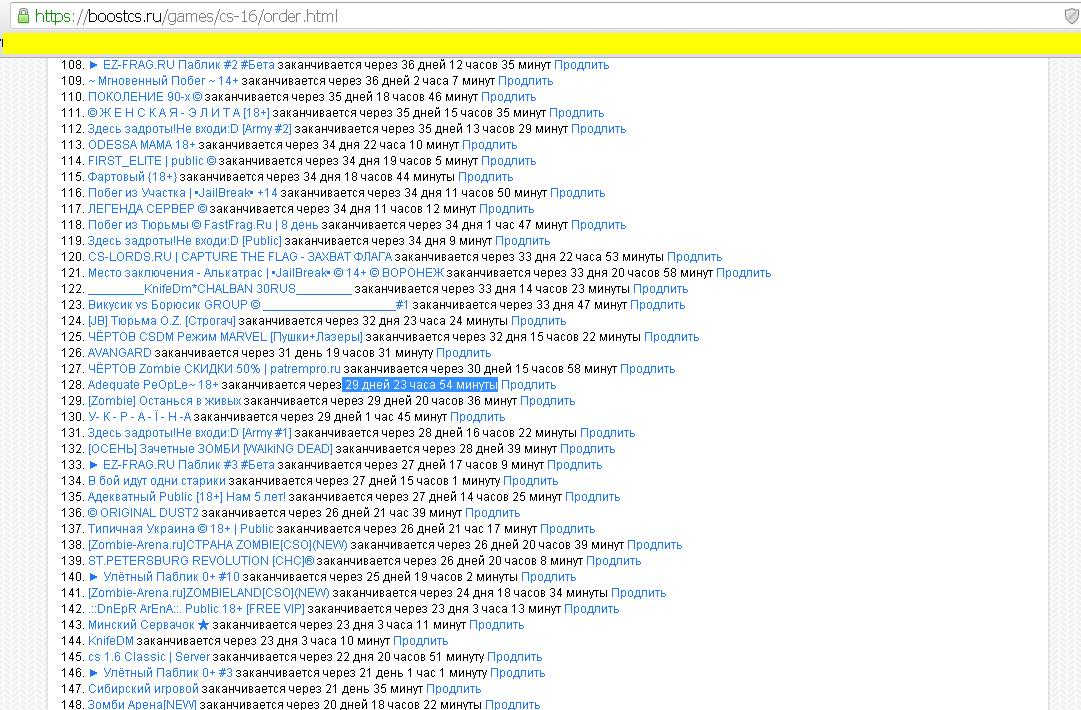Open Сибирский игровой server link
The height and width of the screenshot is (710, 1081).
coord(143,689)
